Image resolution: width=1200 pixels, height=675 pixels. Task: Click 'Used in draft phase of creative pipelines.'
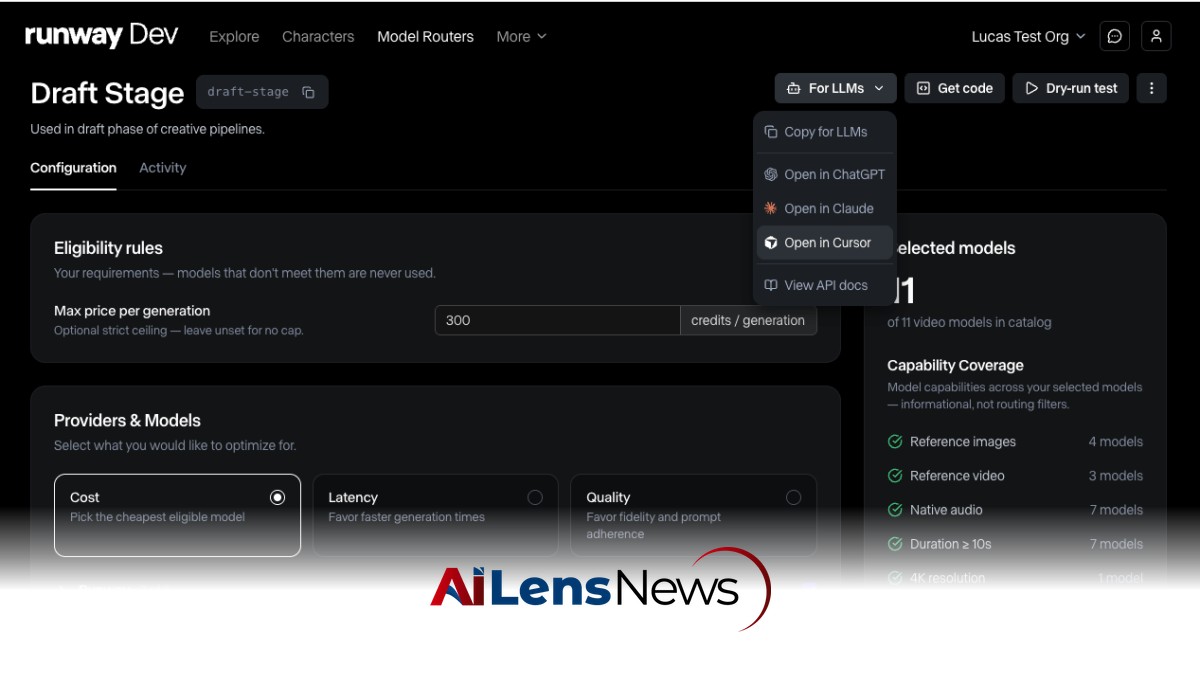tap(147, 129)
